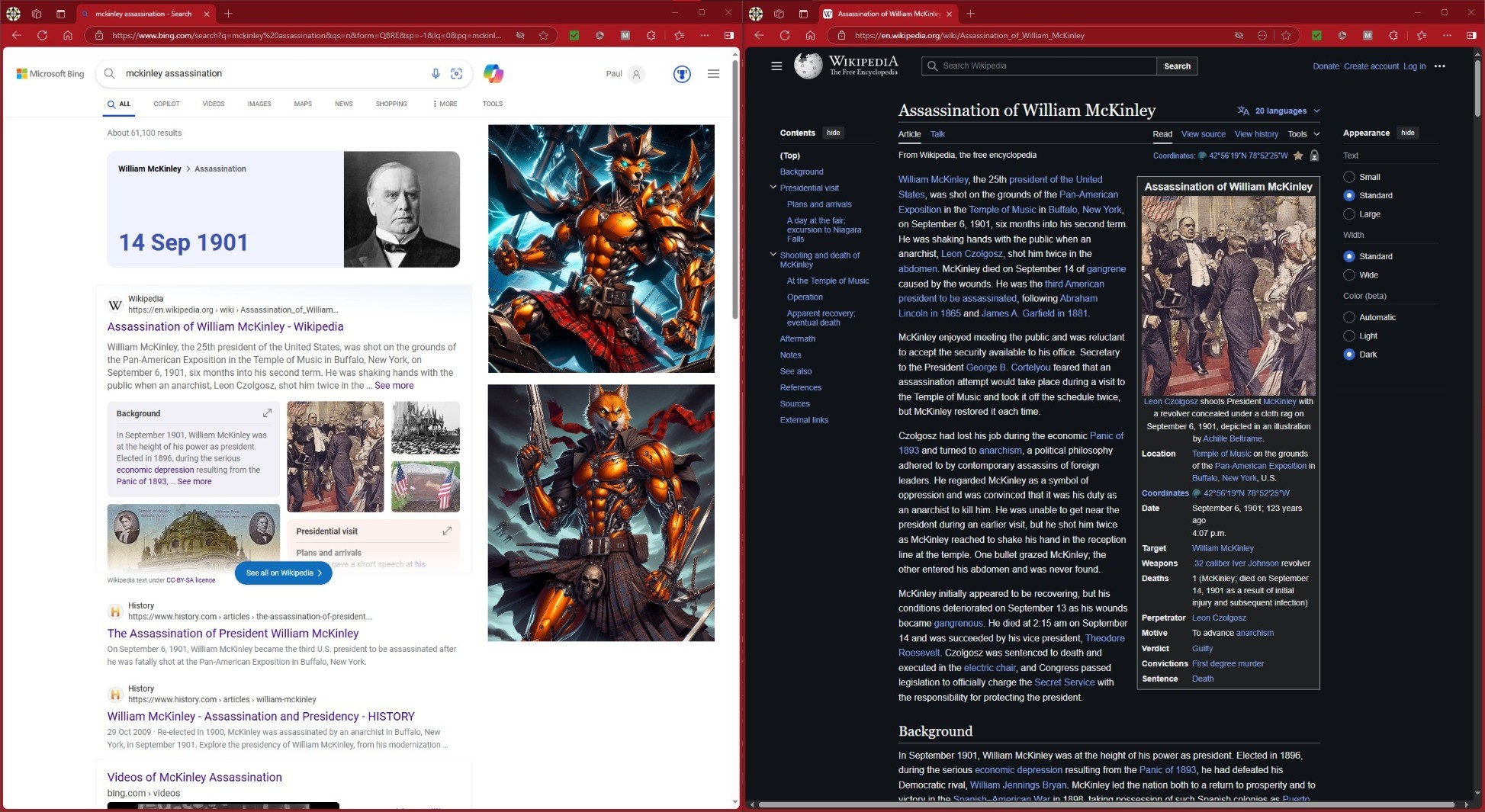Viewport: 1485px width, 812px height.
Task: Open Wikipedia View history tab
Action: coord(1256,134)
